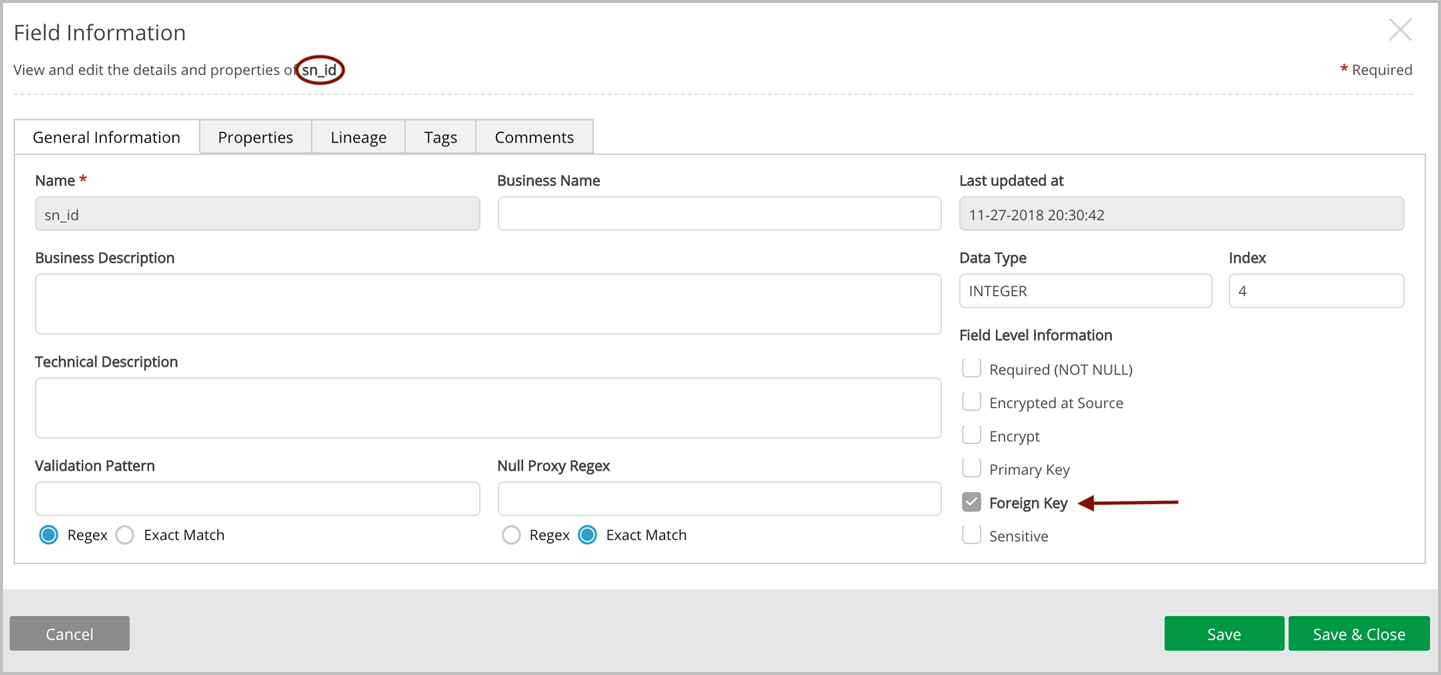Image resolution: width=1441 pixels, height=675 pixels.
Task: Toggle the Encrypt checkbox
Action: (971, 436)
